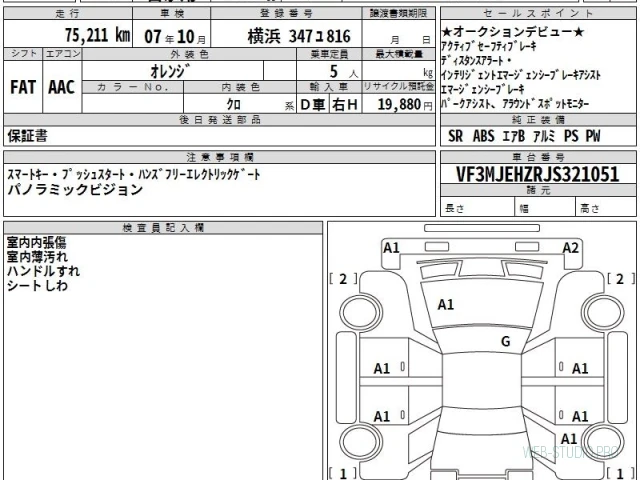Screen dimensions: 640x480
Task: Click the セールスポイント header
Action: coord(538,13)
